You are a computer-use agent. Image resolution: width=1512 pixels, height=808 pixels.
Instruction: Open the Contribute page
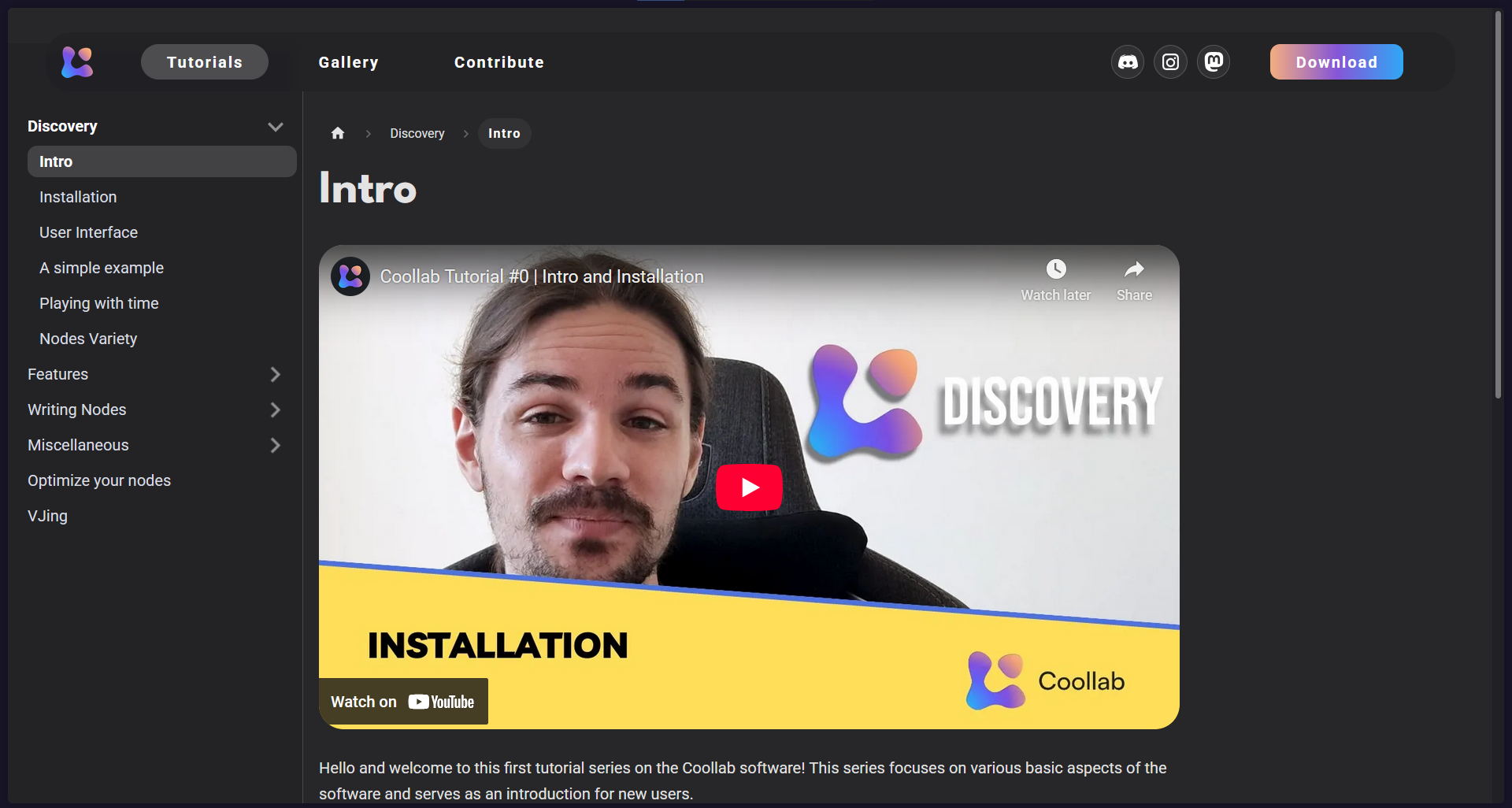(x=499, y=62)
